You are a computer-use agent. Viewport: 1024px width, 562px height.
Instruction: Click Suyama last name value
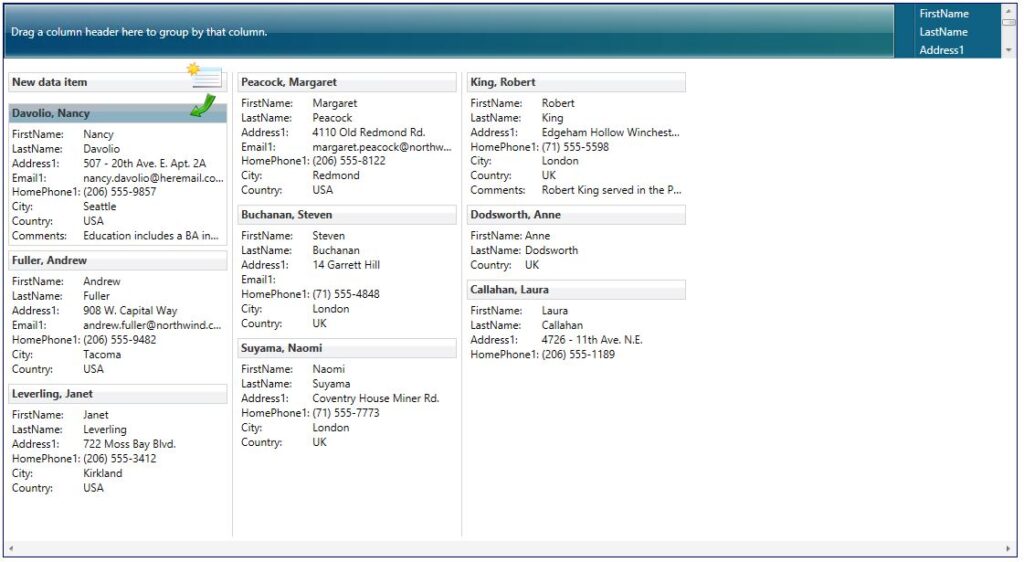[x=331, y=384]
